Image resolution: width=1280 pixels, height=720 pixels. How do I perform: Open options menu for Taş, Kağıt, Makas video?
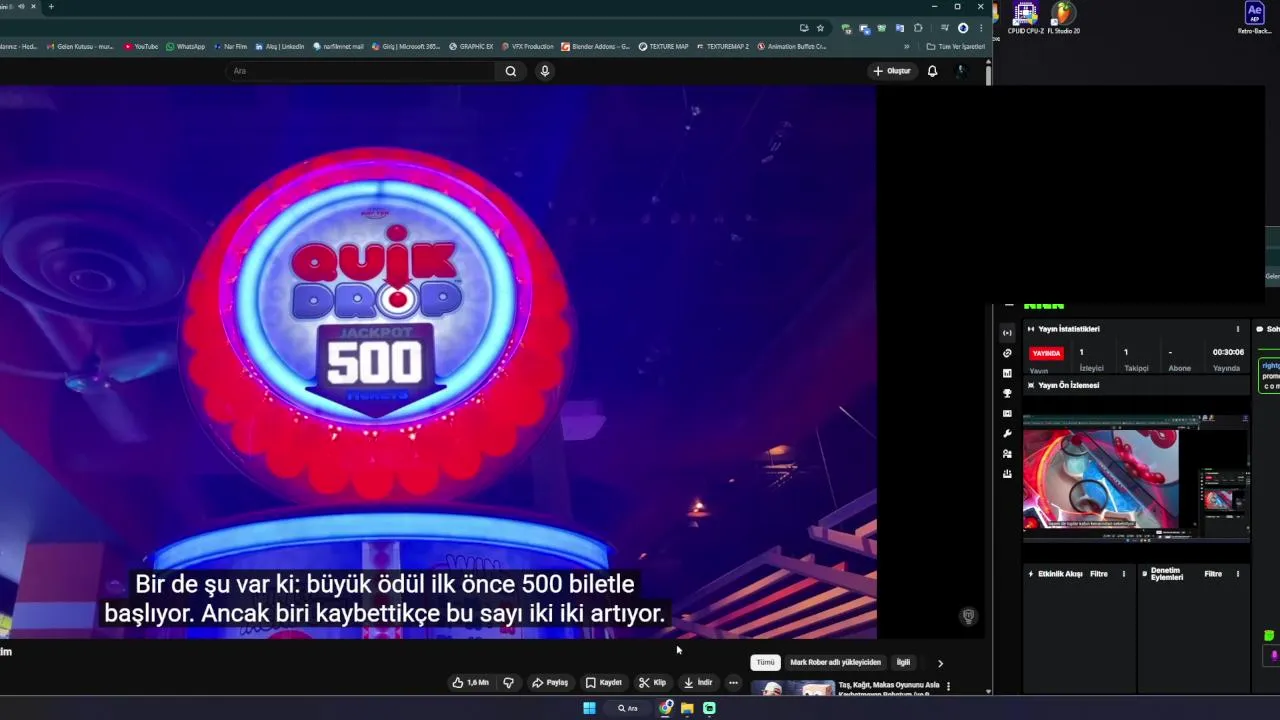click(948, 686)
